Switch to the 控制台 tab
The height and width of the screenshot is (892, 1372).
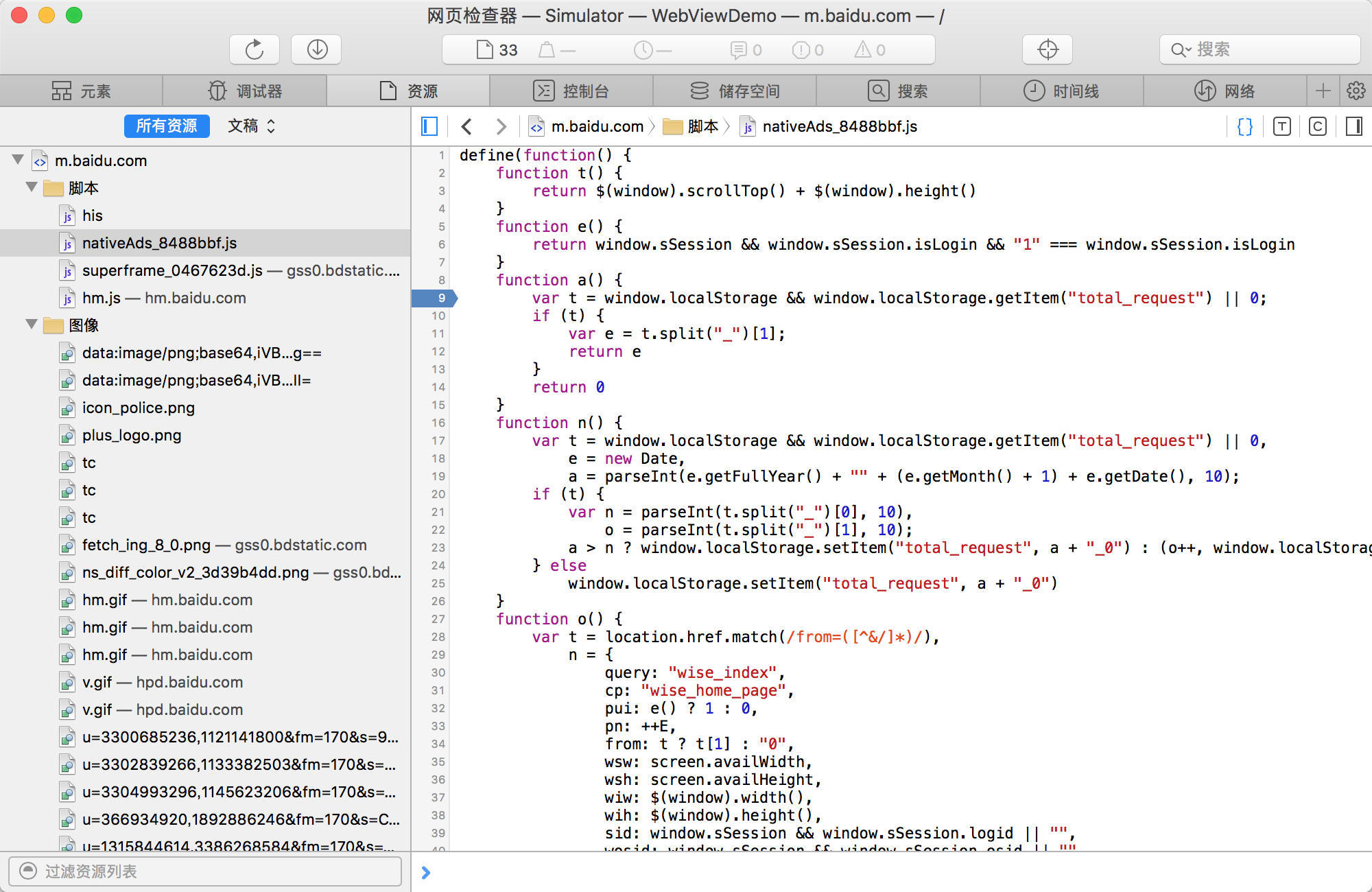tap(571, 91)
